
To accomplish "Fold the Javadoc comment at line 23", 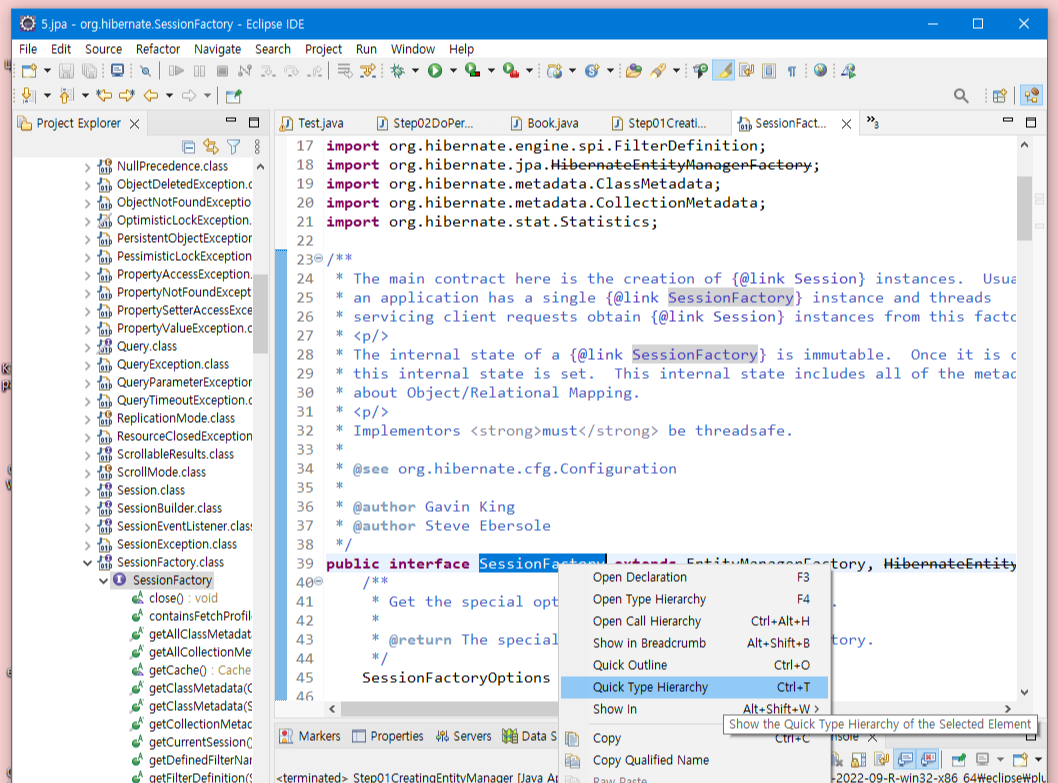I will [x=318, y=259].
